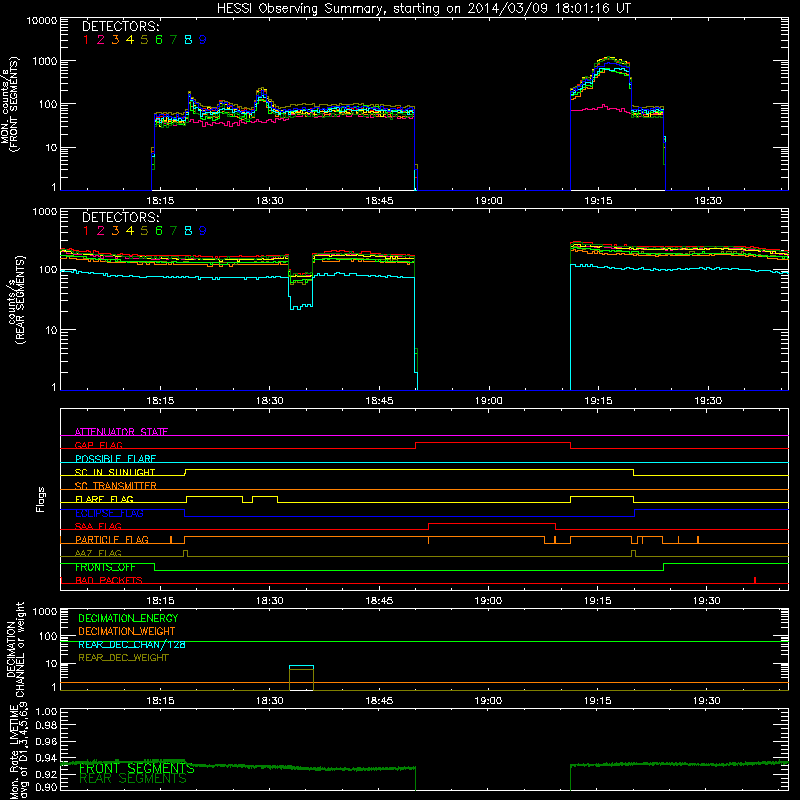Click the REAR_DEC_CHAN/128 legend entry
The image size is (800, 800).
132,644
